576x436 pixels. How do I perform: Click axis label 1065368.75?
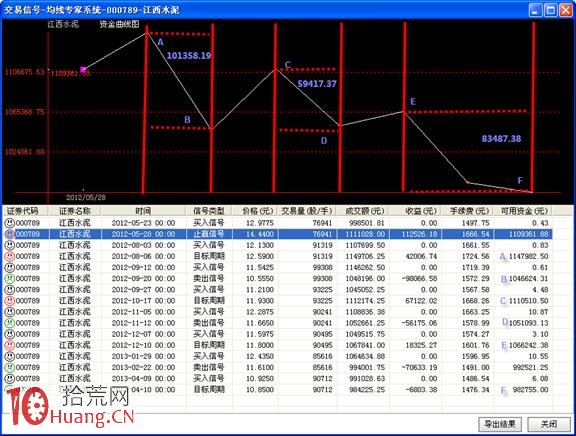pos(24,112)
